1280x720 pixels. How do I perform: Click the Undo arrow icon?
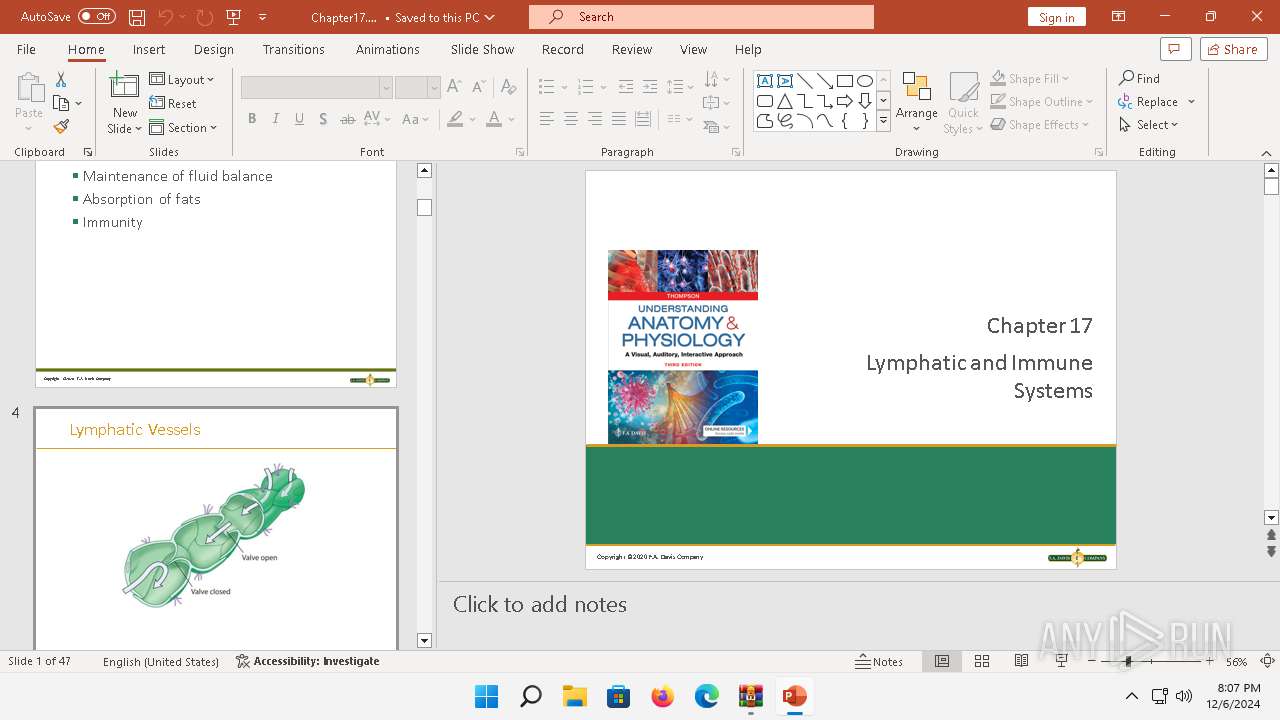click(166, 17)
